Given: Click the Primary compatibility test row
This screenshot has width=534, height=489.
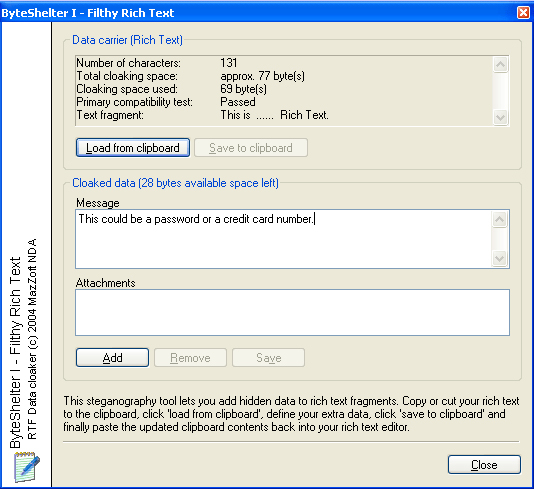Looking at the screenshot, I should (x=166, y=102).
